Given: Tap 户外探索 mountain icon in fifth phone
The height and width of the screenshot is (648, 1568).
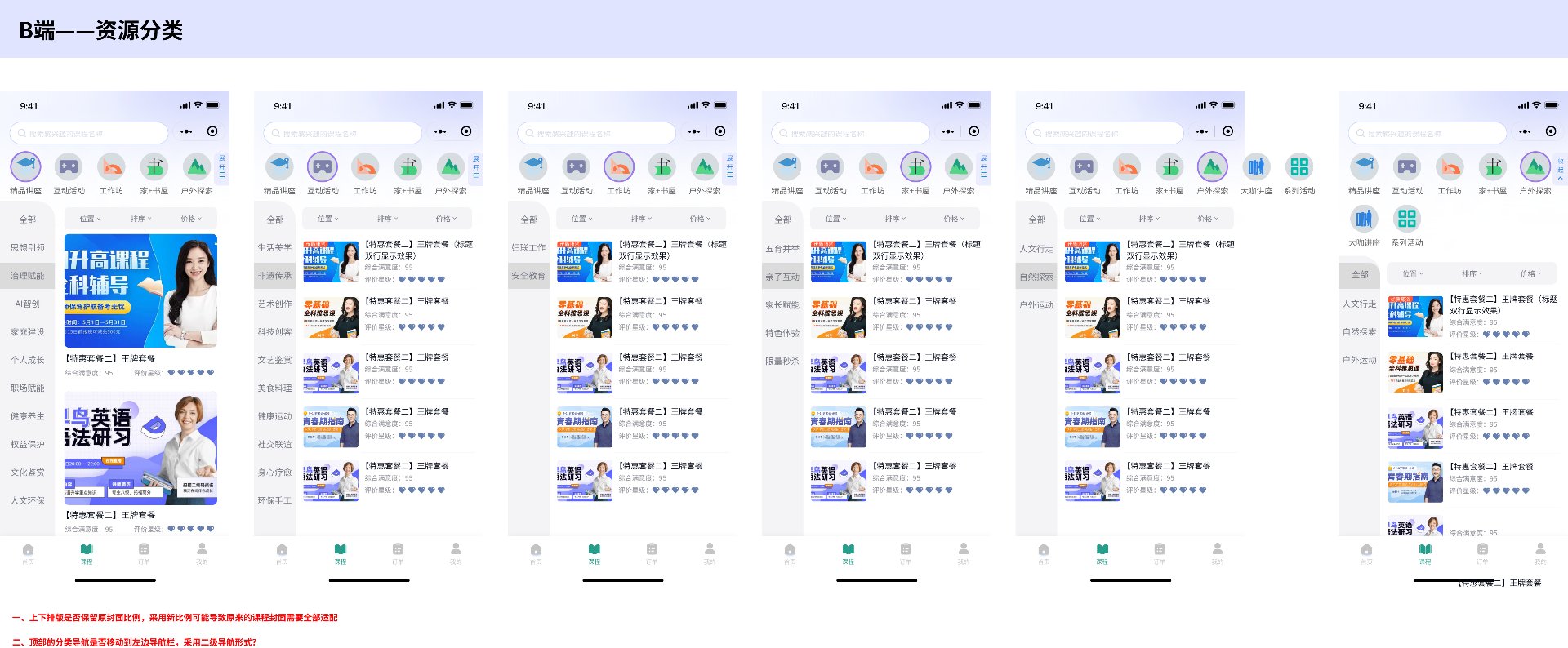Looking at the screenshot, I should click(x=1213, y=167).
